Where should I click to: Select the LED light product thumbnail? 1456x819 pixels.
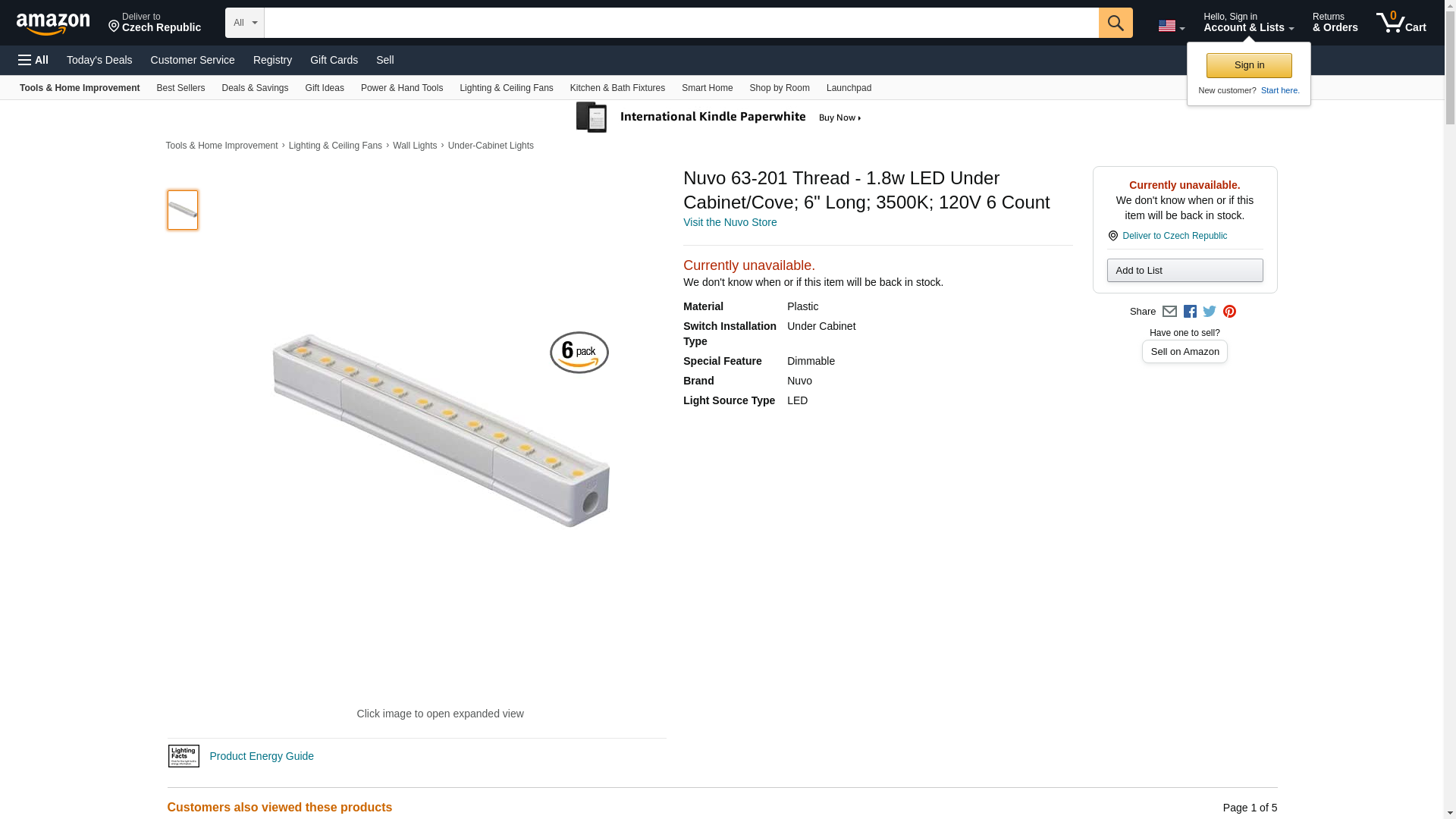[x=183, y=210]
